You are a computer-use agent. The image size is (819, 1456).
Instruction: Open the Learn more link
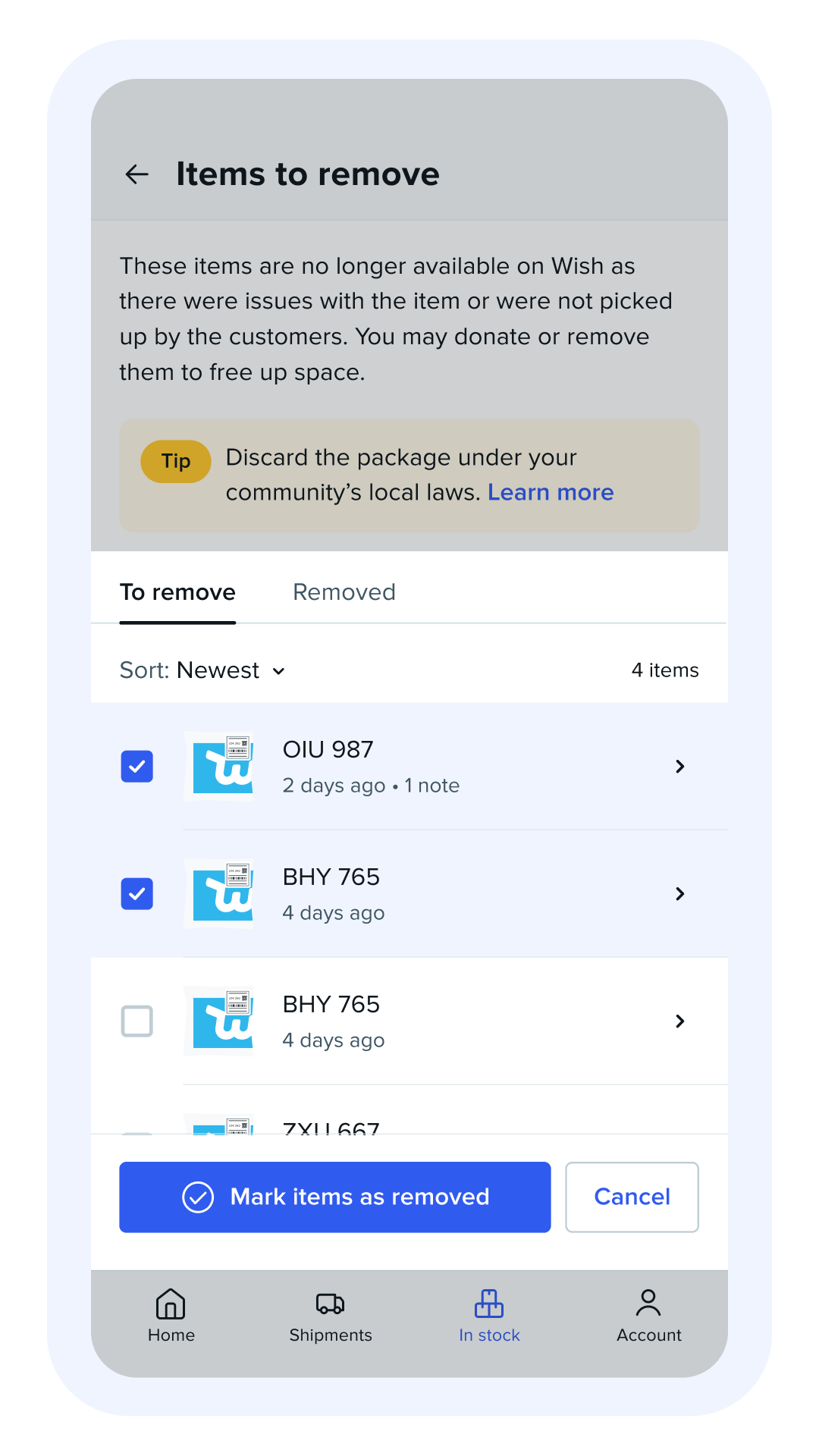(551, 493)
